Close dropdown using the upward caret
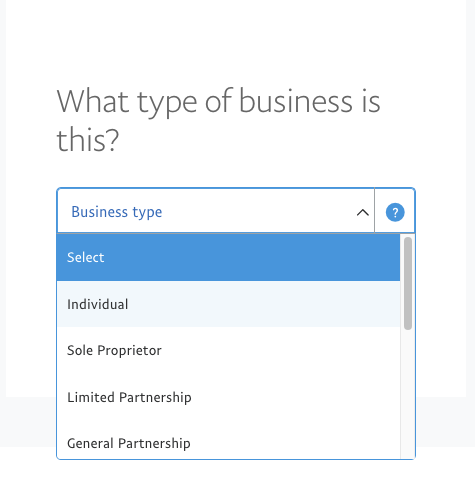475x477 pixels. pyautogui.click(x=363, y=212)
